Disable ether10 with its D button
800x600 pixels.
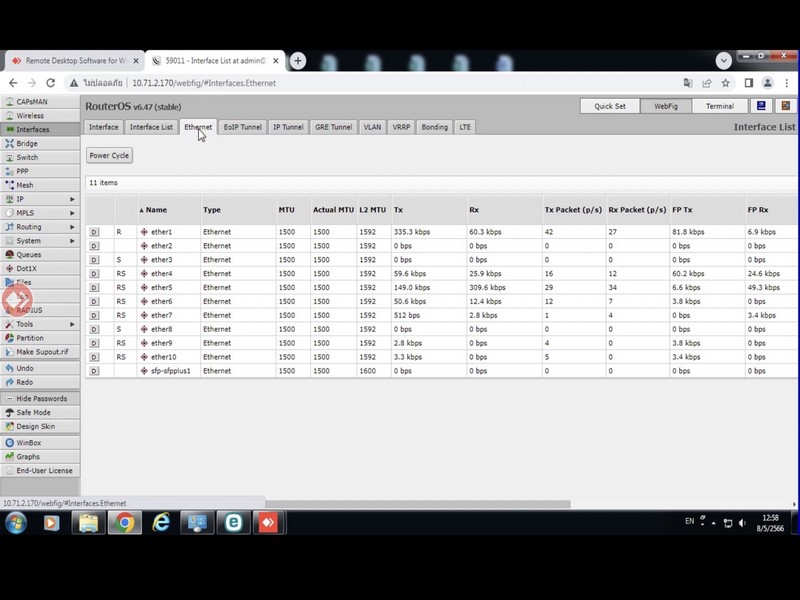pos(94,357)
